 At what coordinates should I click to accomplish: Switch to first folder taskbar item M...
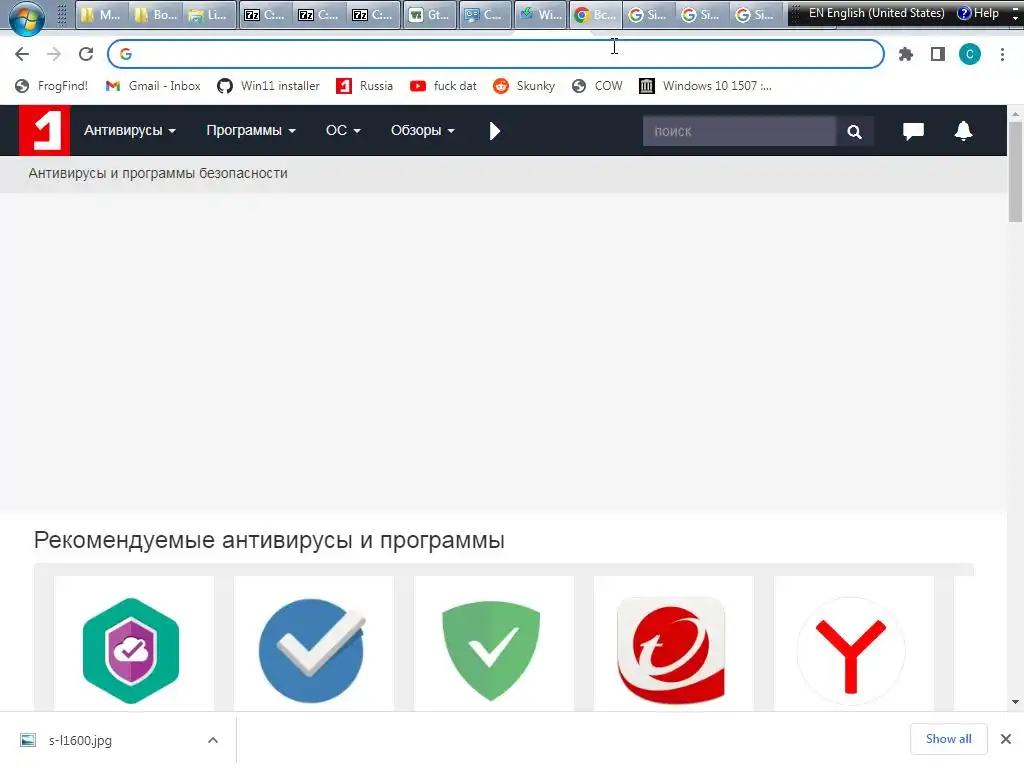101,14
